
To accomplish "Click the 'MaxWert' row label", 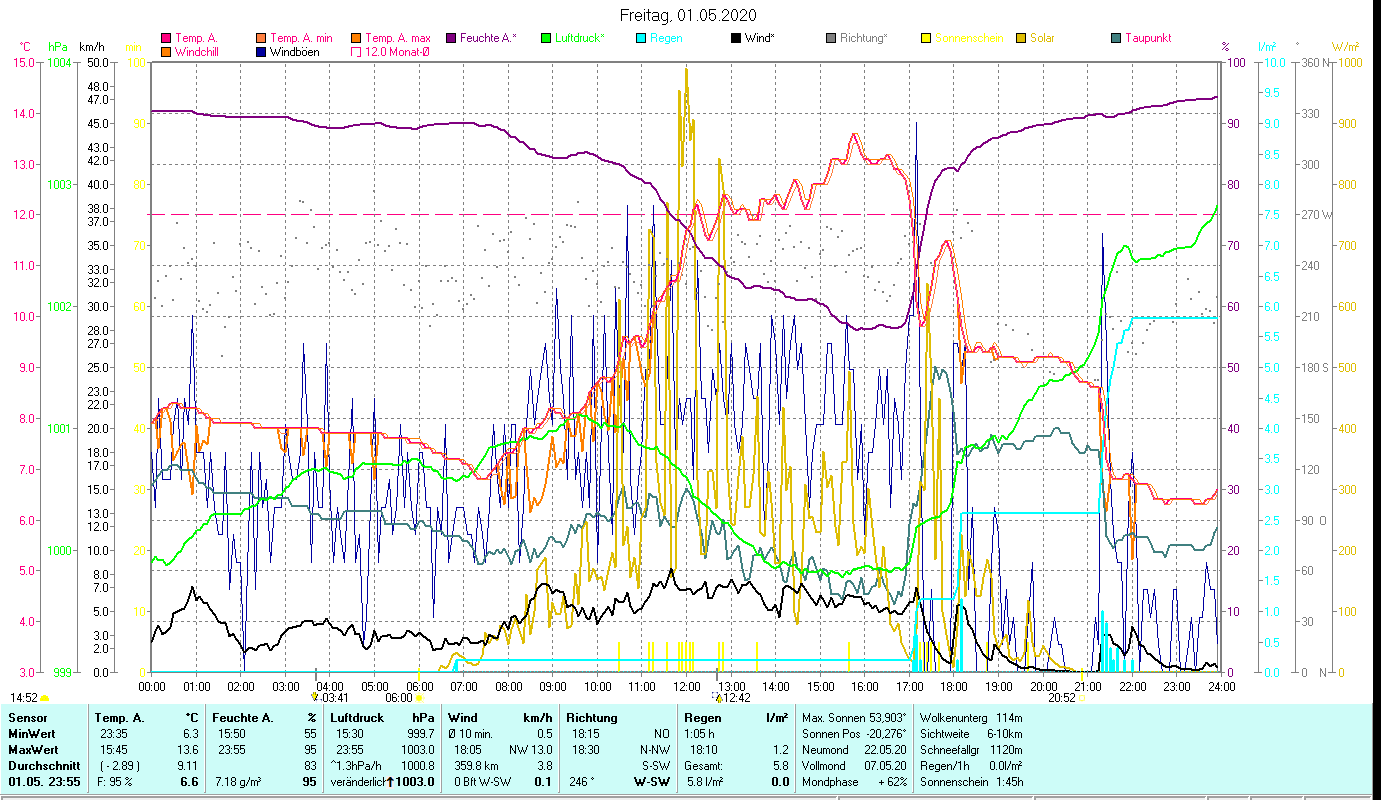I will [33, 749].
